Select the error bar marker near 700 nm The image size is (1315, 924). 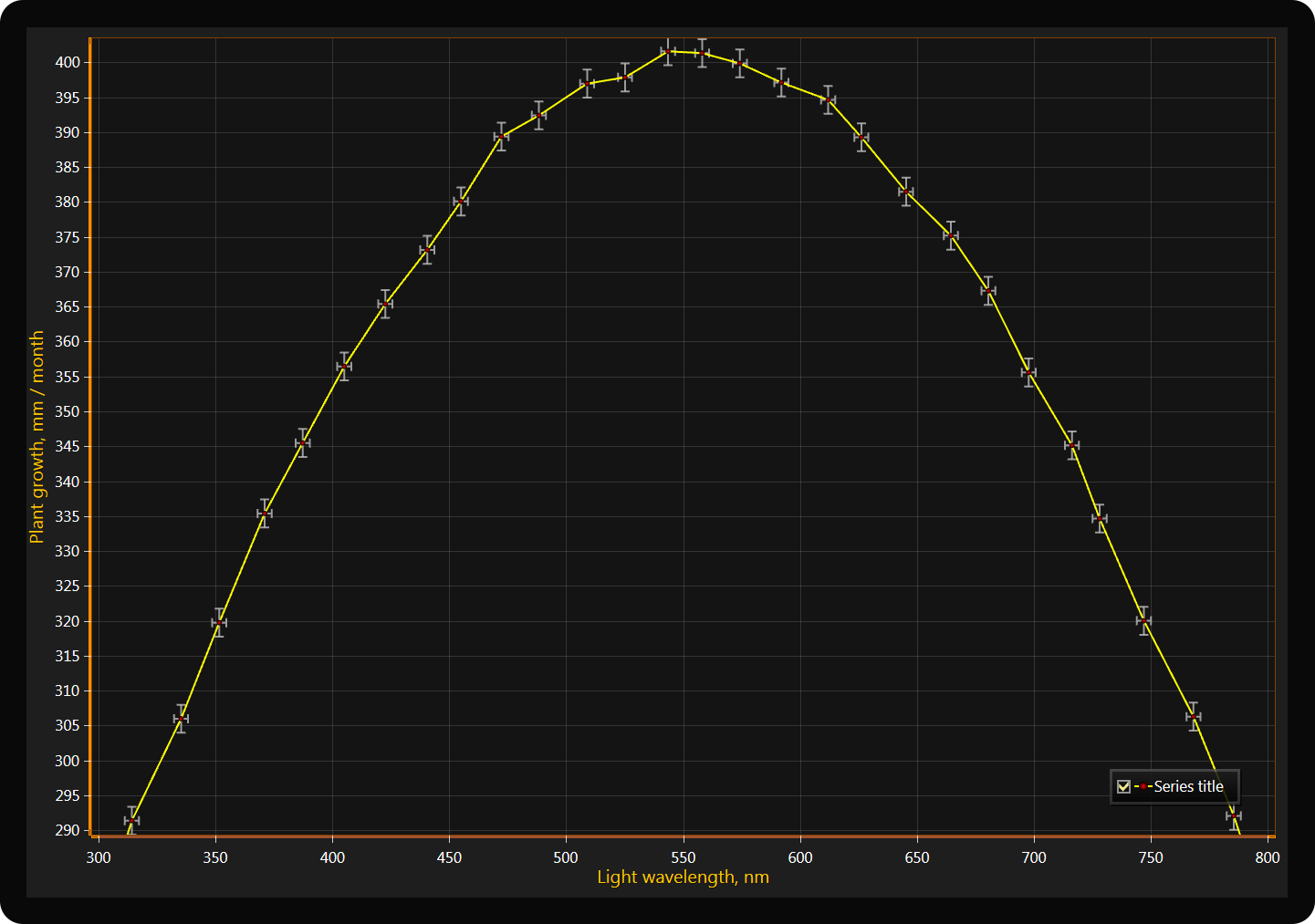[x=1028, y=372]
